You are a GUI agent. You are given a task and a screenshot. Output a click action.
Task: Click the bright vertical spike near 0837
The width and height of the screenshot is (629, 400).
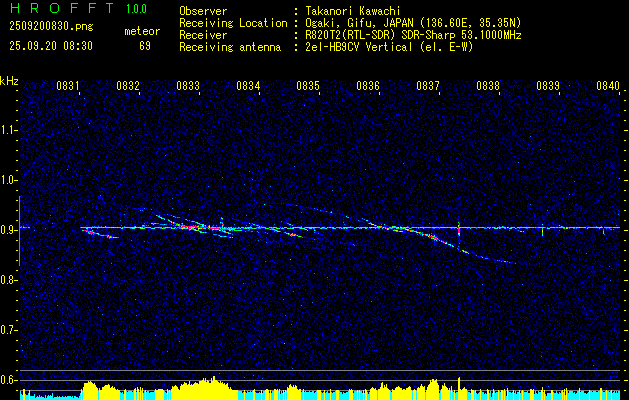point(459,229)
